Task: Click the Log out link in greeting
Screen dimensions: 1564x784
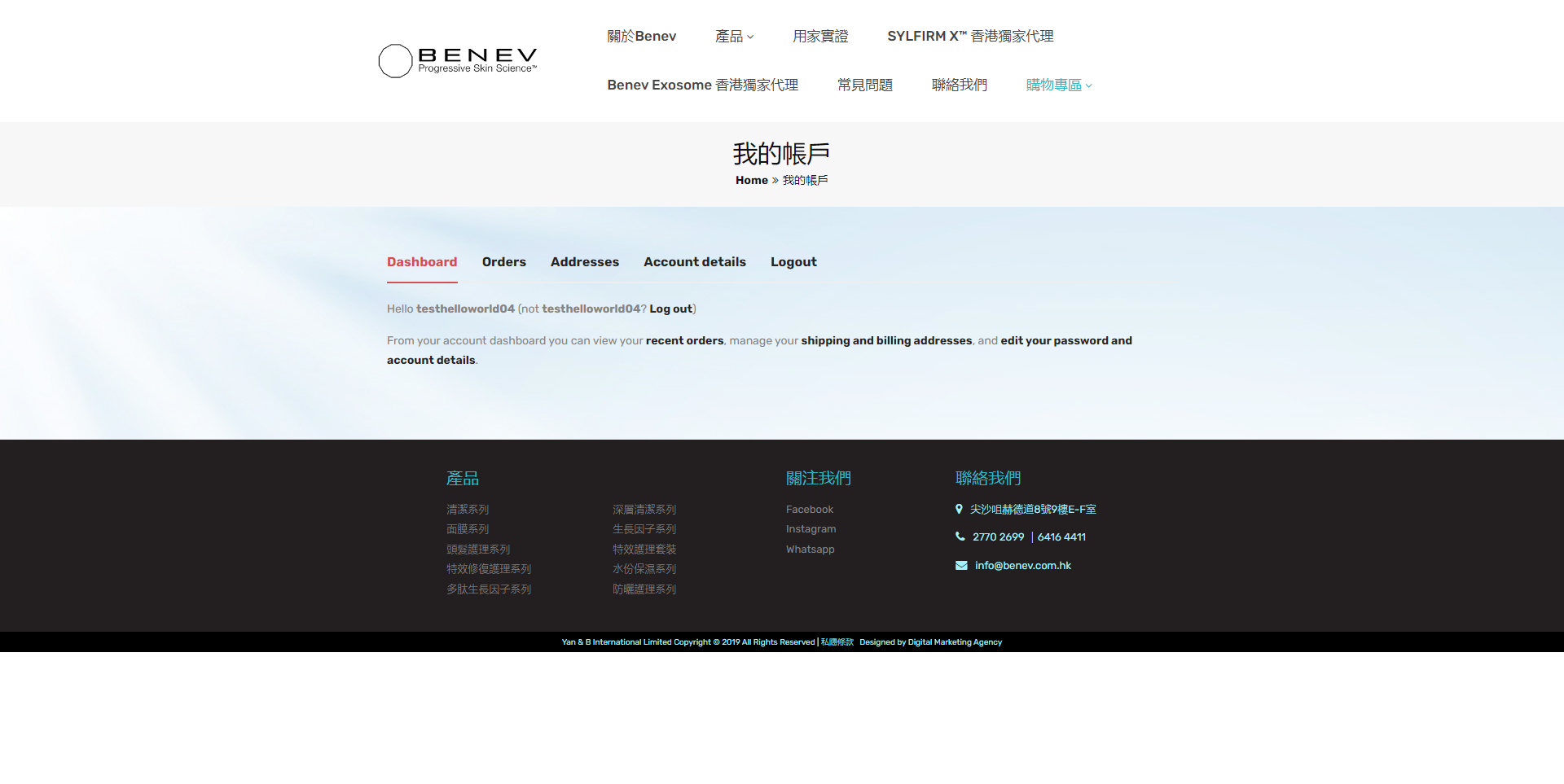Action: click(670, 309)
